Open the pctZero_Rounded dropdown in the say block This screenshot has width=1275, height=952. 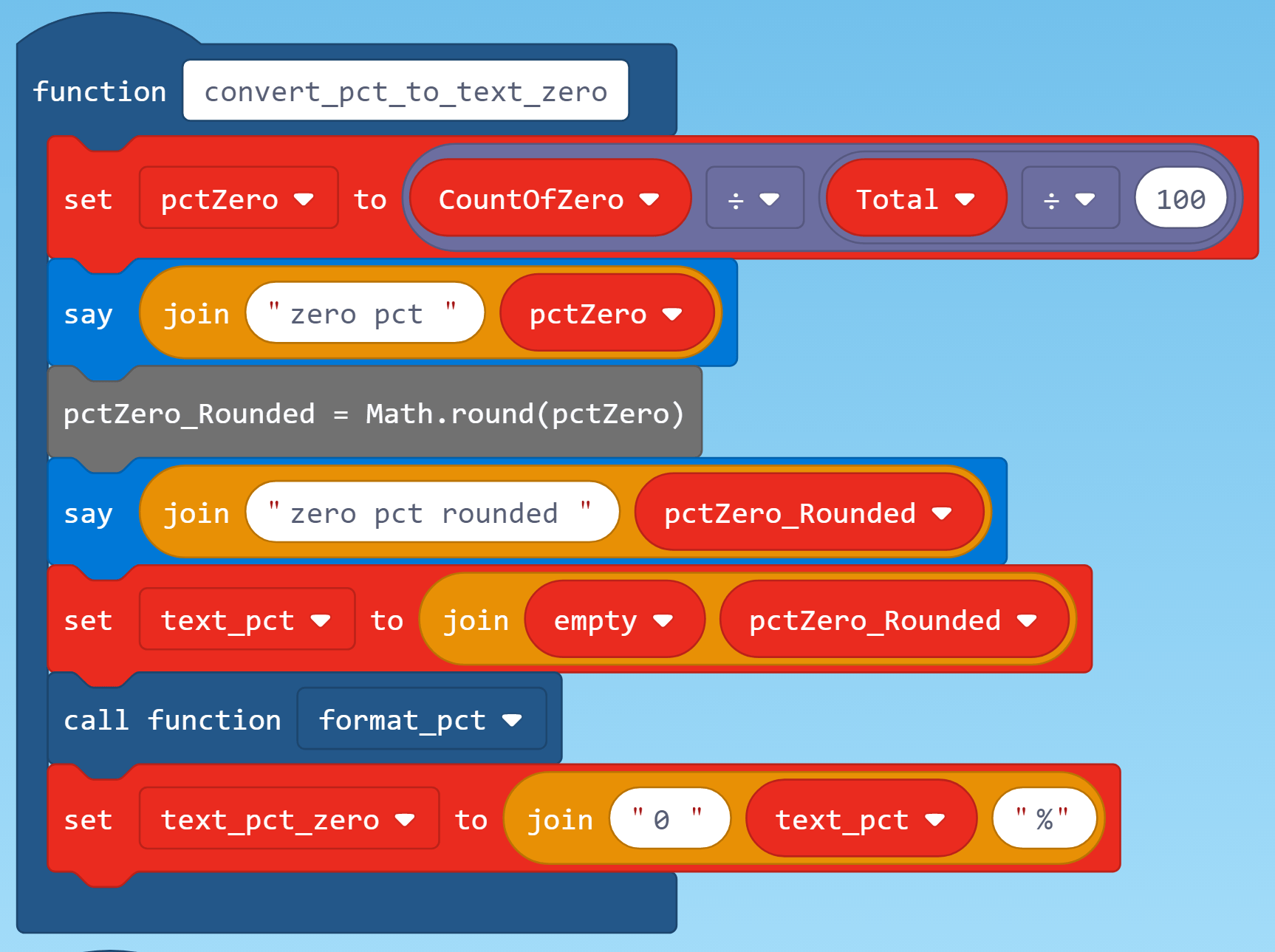809,512
